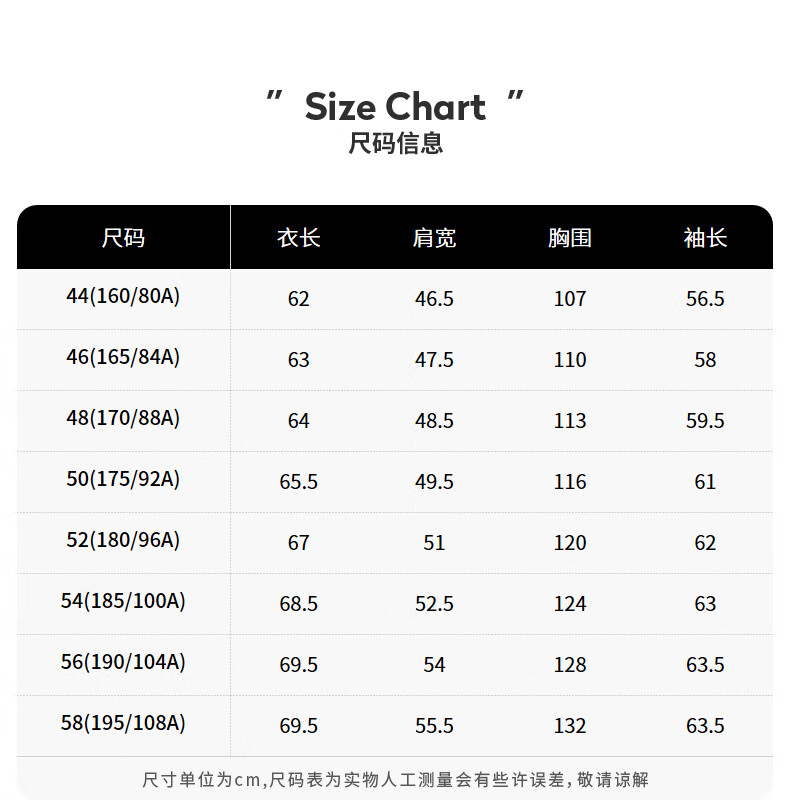The width and height of the screenshot is (790, 800).
Task: Click the 肩宽 column header
Action: tap(434, 238)
